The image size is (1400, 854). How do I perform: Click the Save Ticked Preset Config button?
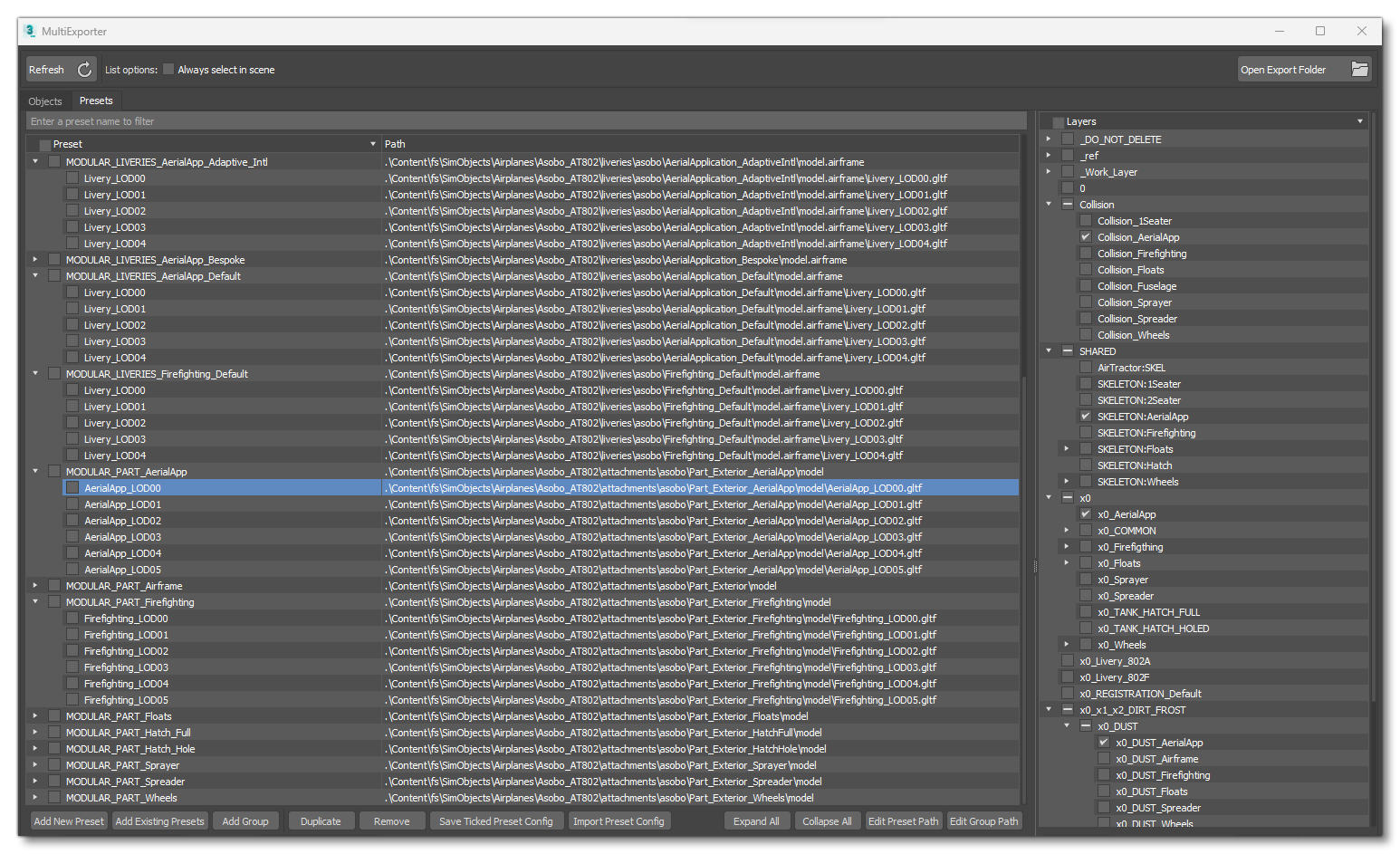pos(496,820)
